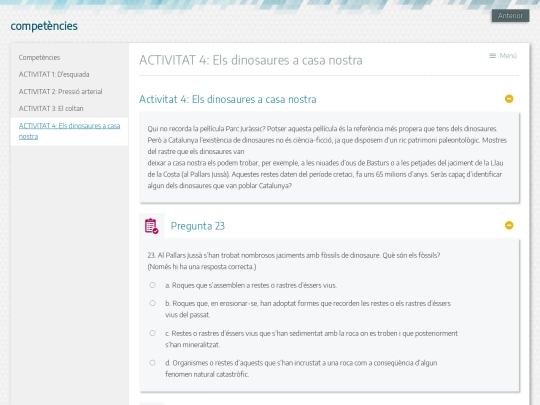Image resolution: width=540 pixels, height=405 pixels.
Task: Click the paragraph starting 'Qui no recorda la pel·lícula'
Action: (327, 157)
